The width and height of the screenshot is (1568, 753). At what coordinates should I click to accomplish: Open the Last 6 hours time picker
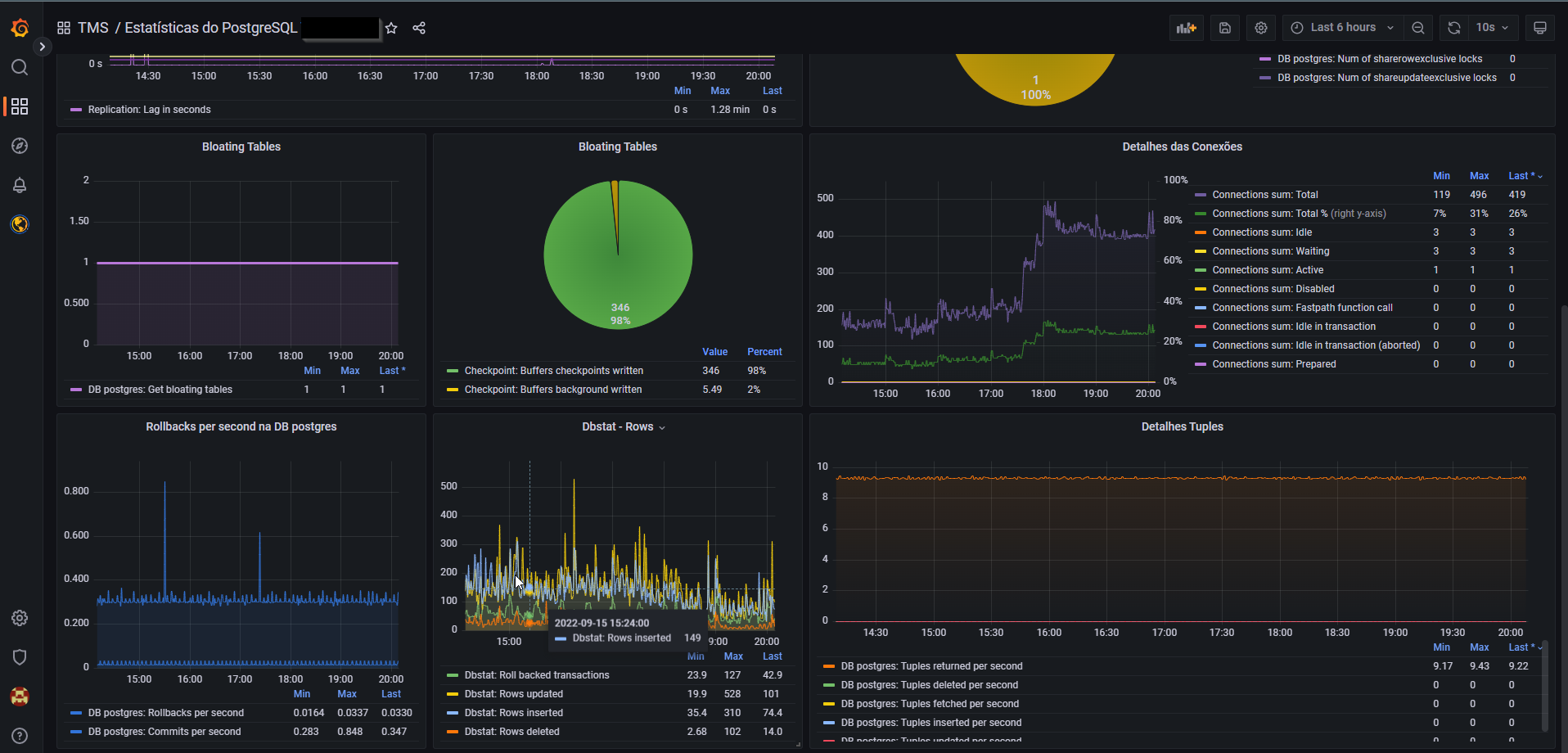(x=1342, y=28)
